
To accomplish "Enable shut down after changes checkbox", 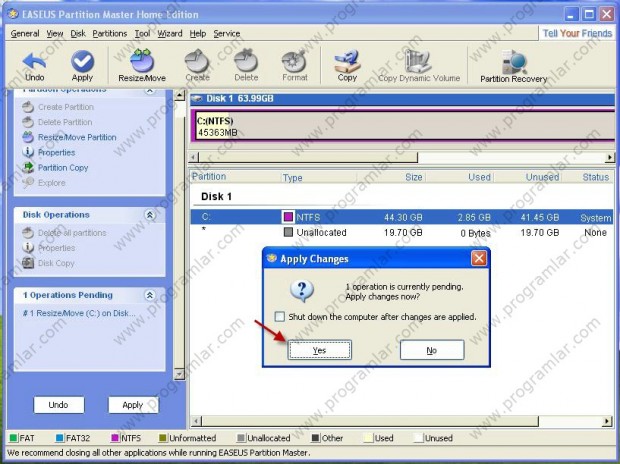I will (x=280, y=316).
